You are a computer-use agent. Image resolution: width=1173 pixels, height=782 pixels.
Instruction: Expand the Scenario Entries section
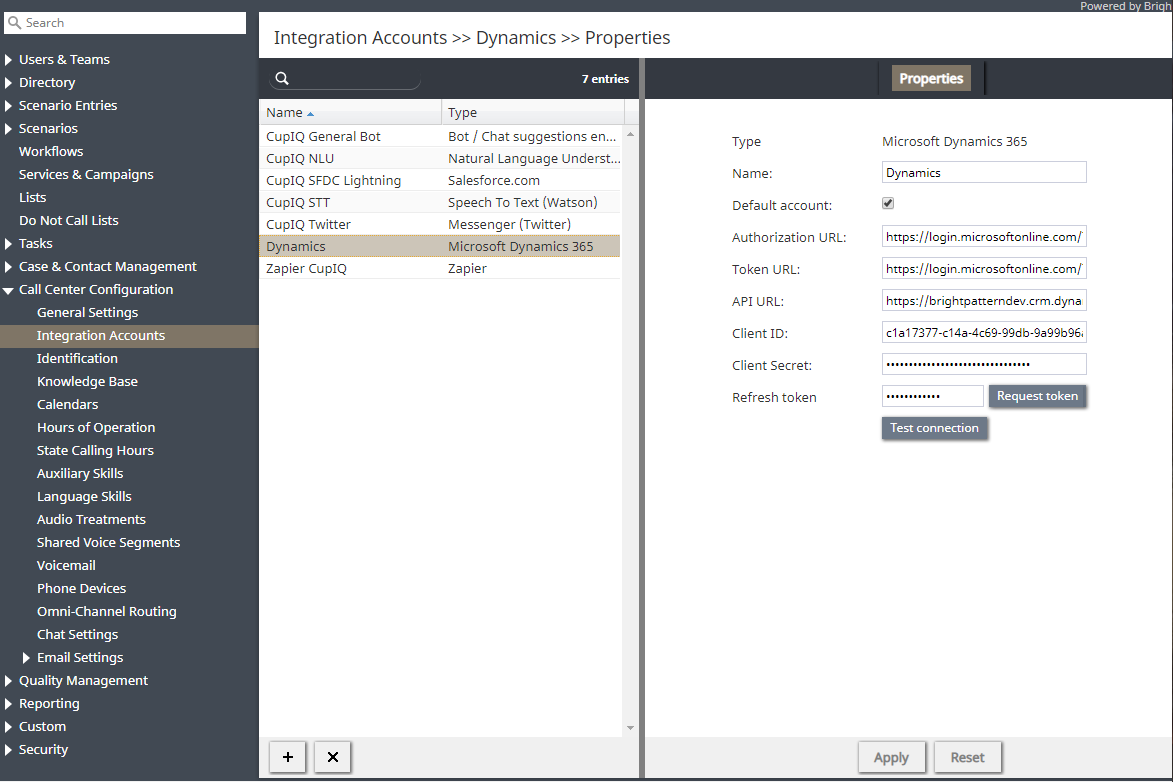(x=8, y=106)
